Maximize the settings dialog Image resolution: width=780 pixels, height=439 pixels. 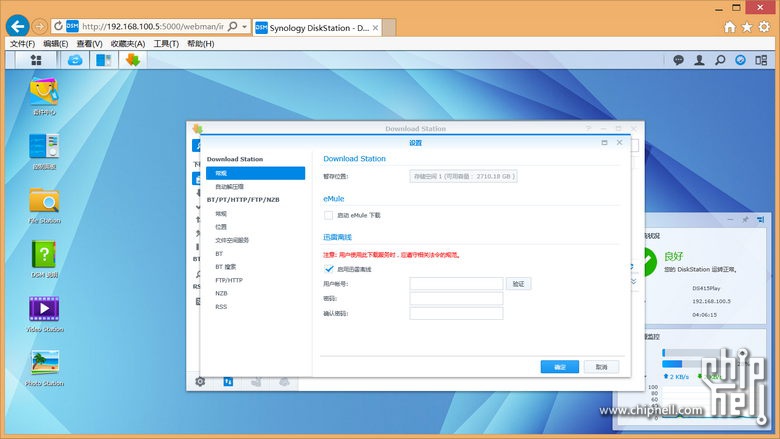(x=604, y=142)
